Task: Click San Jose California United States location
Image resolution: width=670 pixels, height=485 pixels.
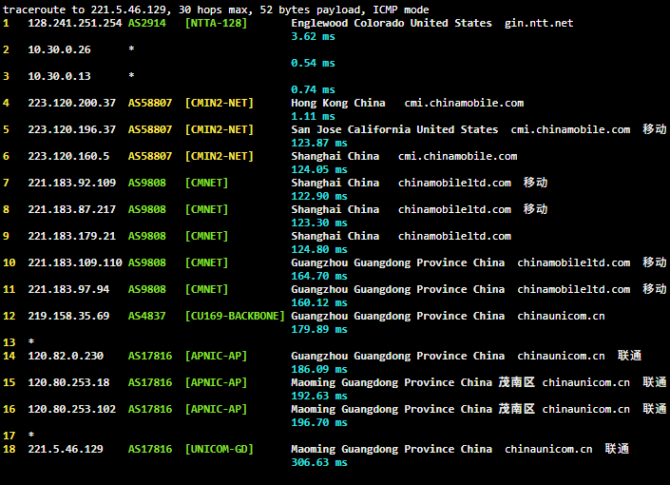Action: coord(394,129)
